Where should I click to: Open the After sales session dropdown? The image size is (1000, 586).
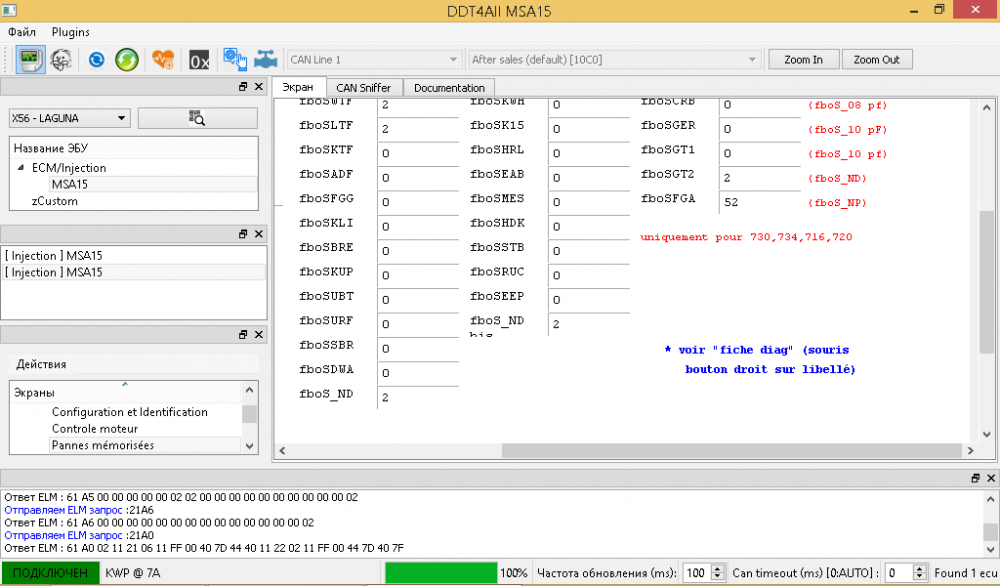coord(614,59)
